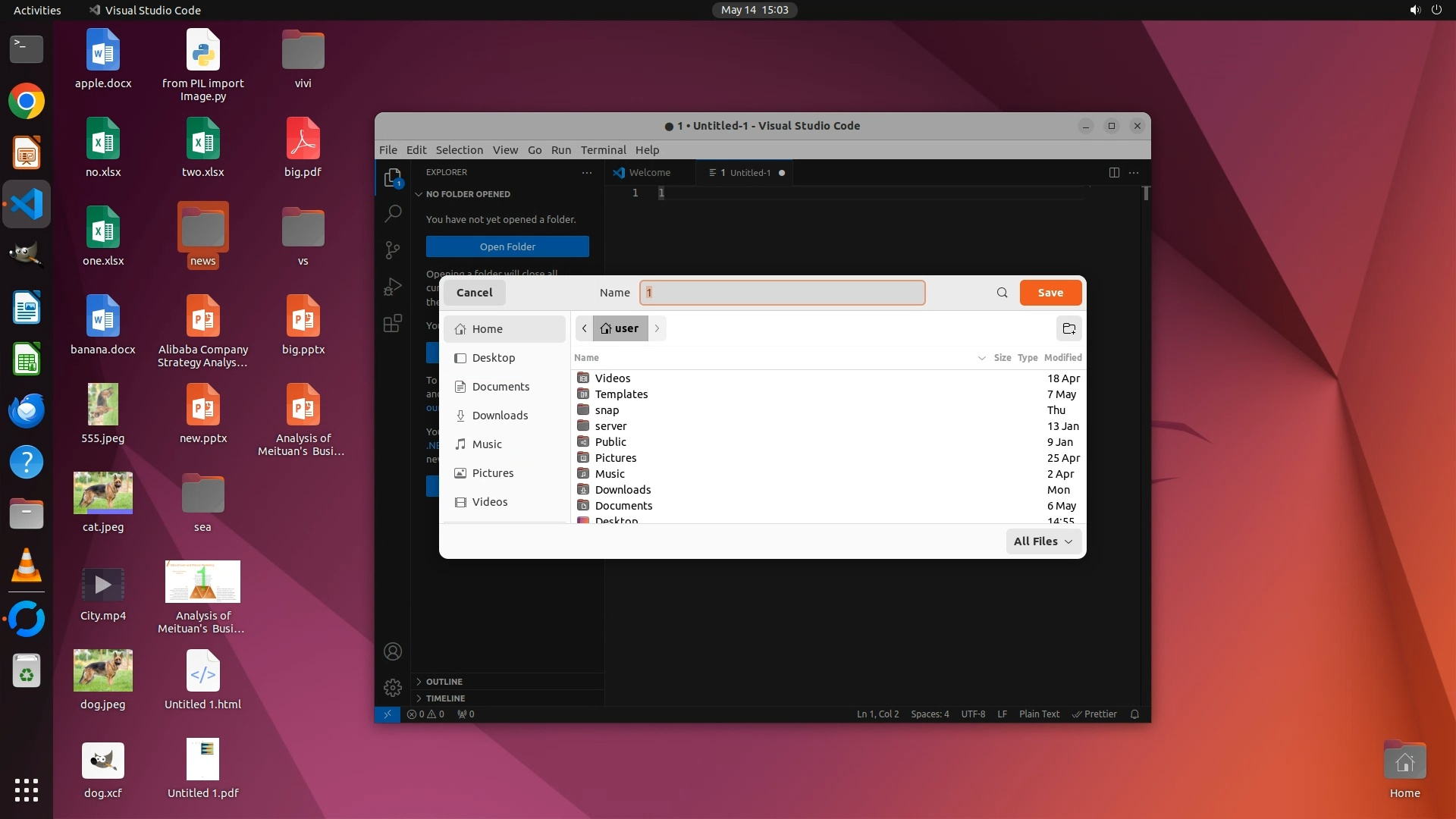Click the Manage gear icon
The height and width of the screenshot is (819, 1456).
point(392,687)
